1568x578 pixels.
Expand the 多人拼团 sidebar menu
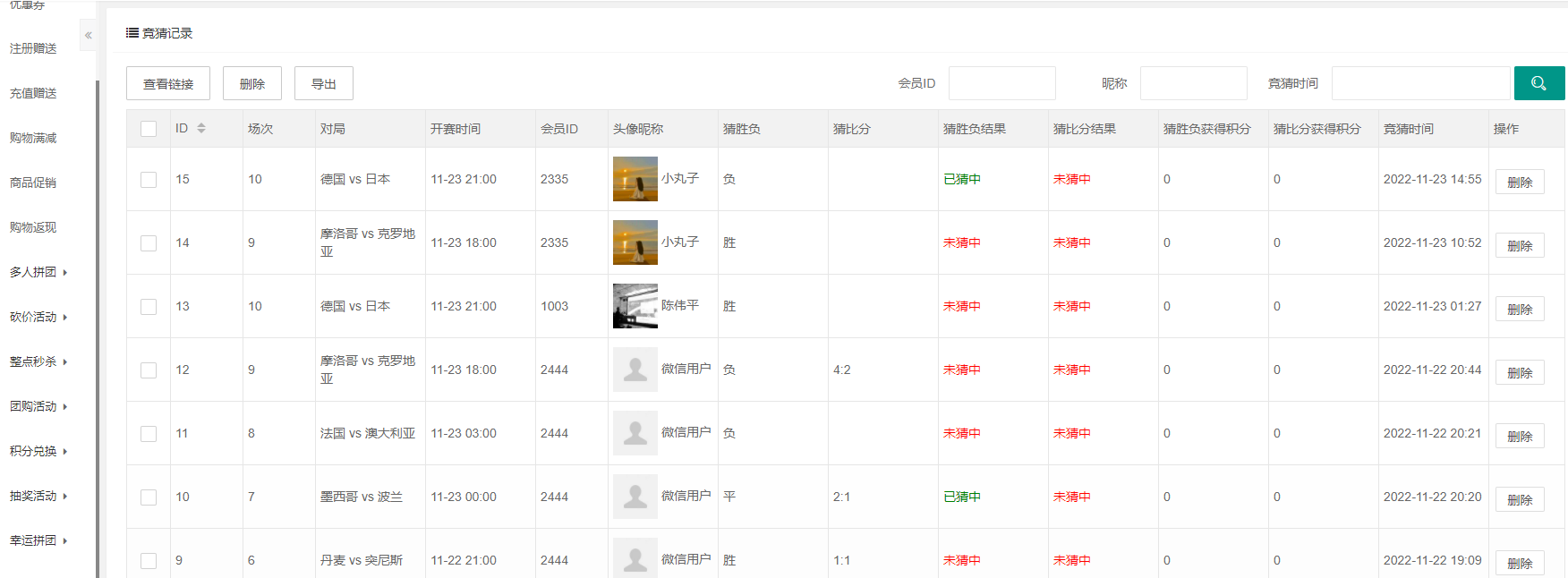pos(38,272)
